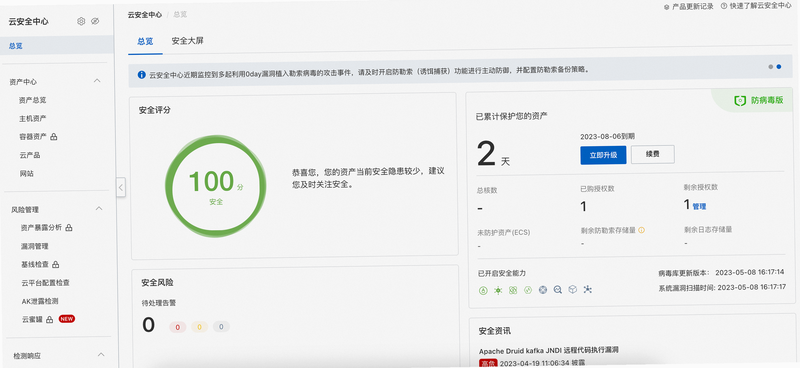Viewport: 800px width, 368px height.
Task: Click lock icon next to 资产暴露分析
Action: tap(69, 228)
